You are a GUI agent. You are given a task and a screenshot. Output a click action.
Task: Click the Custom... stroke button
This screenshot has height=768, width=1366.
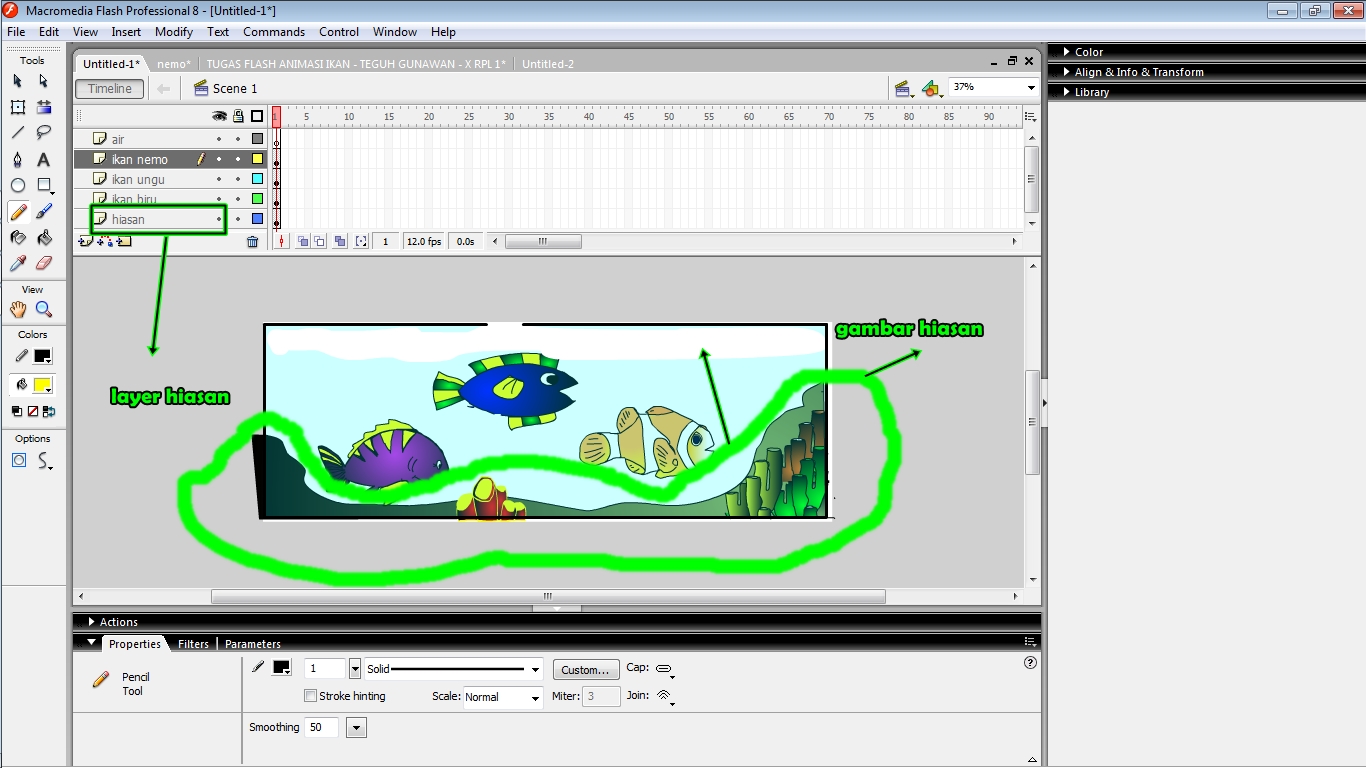click(x=585, y=670)
